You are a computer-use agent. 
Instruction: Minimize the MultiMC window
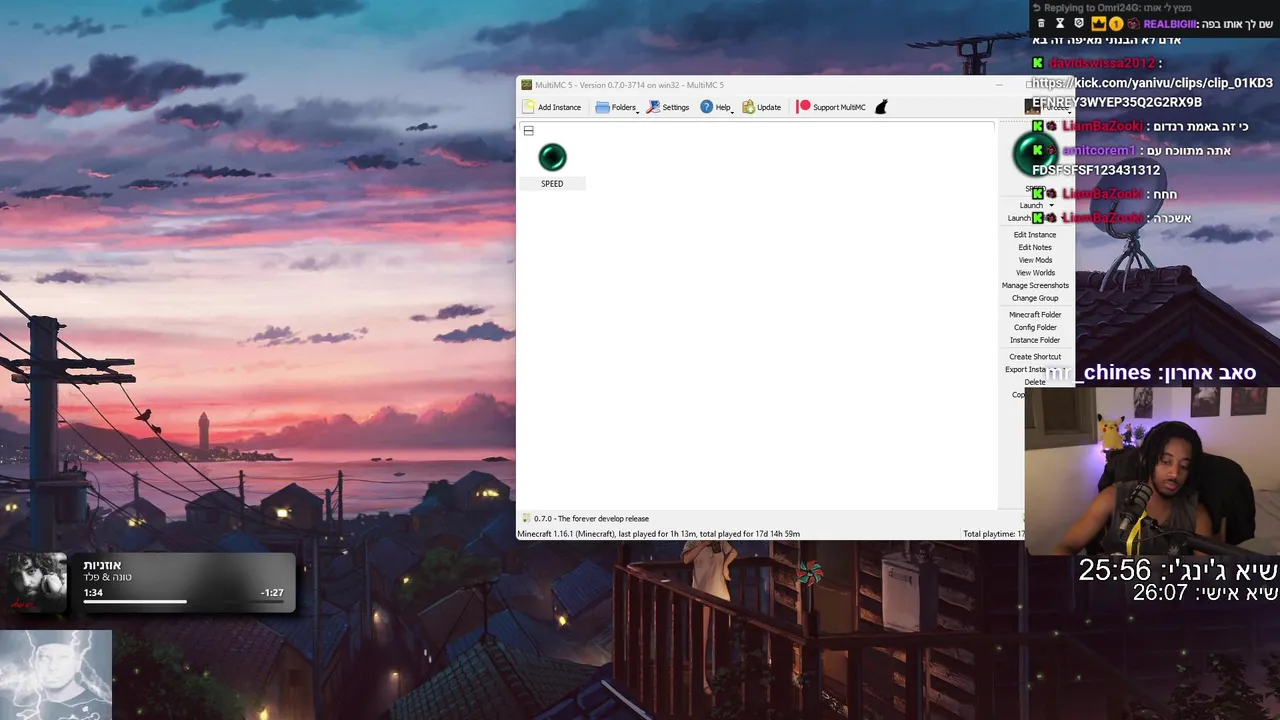pyautogui.click(x=998, y=85)
